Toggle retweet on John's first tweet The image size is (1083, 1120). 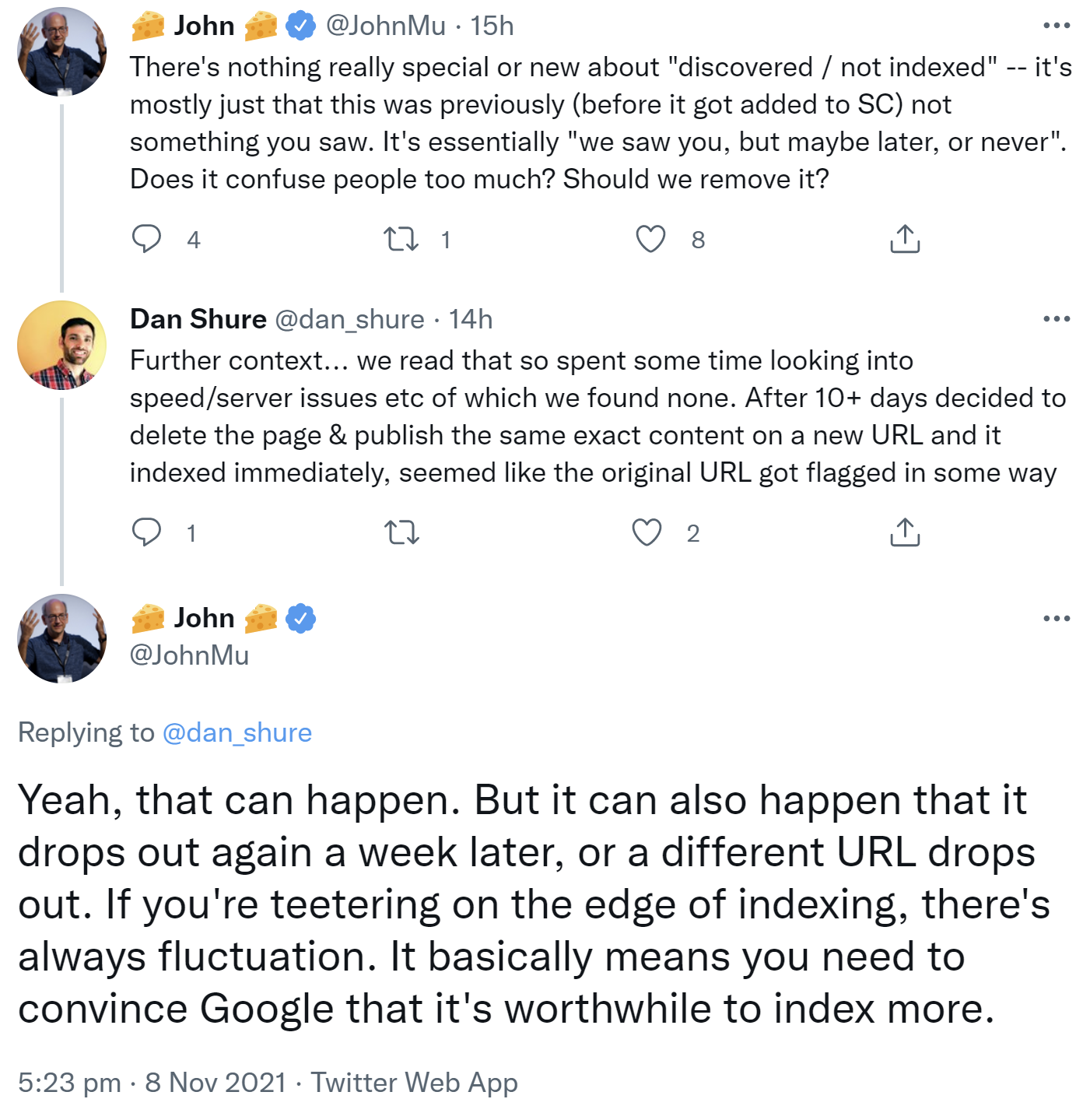(x=402, y=239)
